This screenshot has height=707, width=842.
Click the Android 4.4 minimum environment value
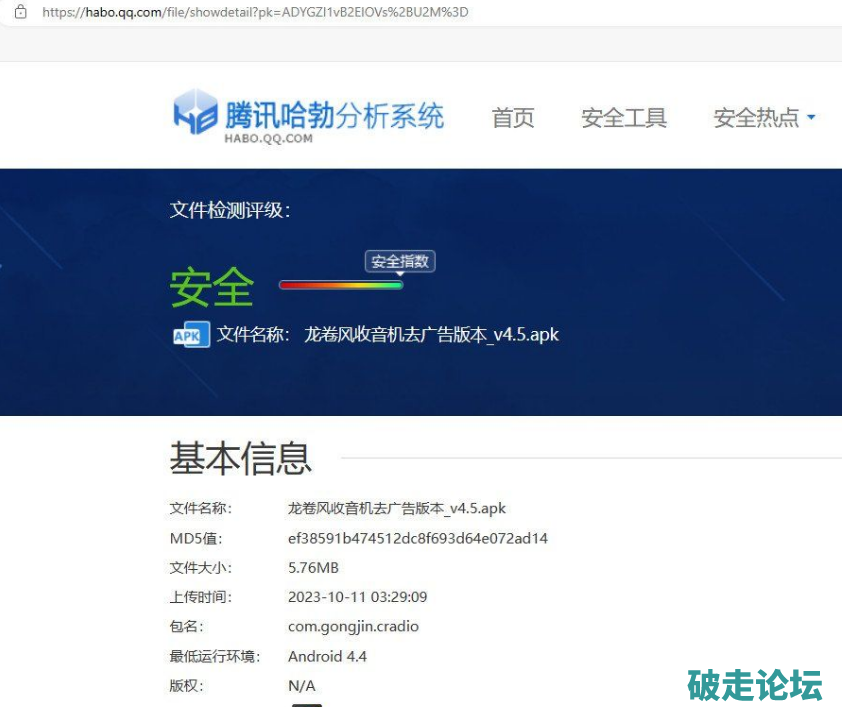coord(327,656)
